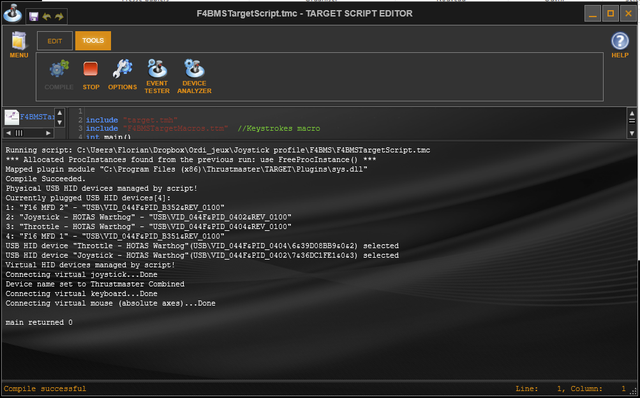Click the include "target.tmh" code line
The width and height of the screenshot is (640, 398).
tap(131, 120)
